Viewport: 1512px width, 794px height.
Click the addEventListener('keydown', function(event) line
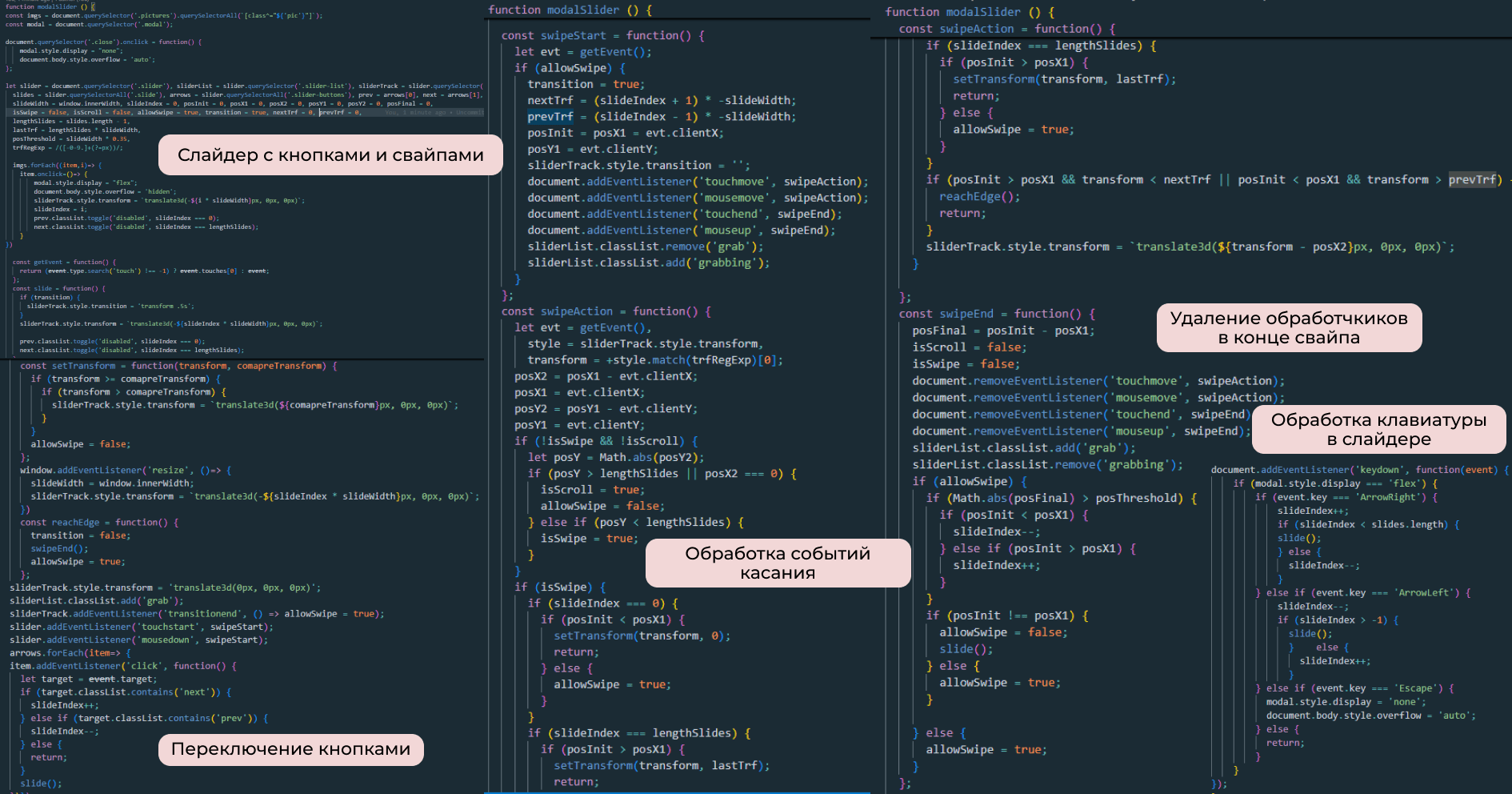tap(1360, 470)
